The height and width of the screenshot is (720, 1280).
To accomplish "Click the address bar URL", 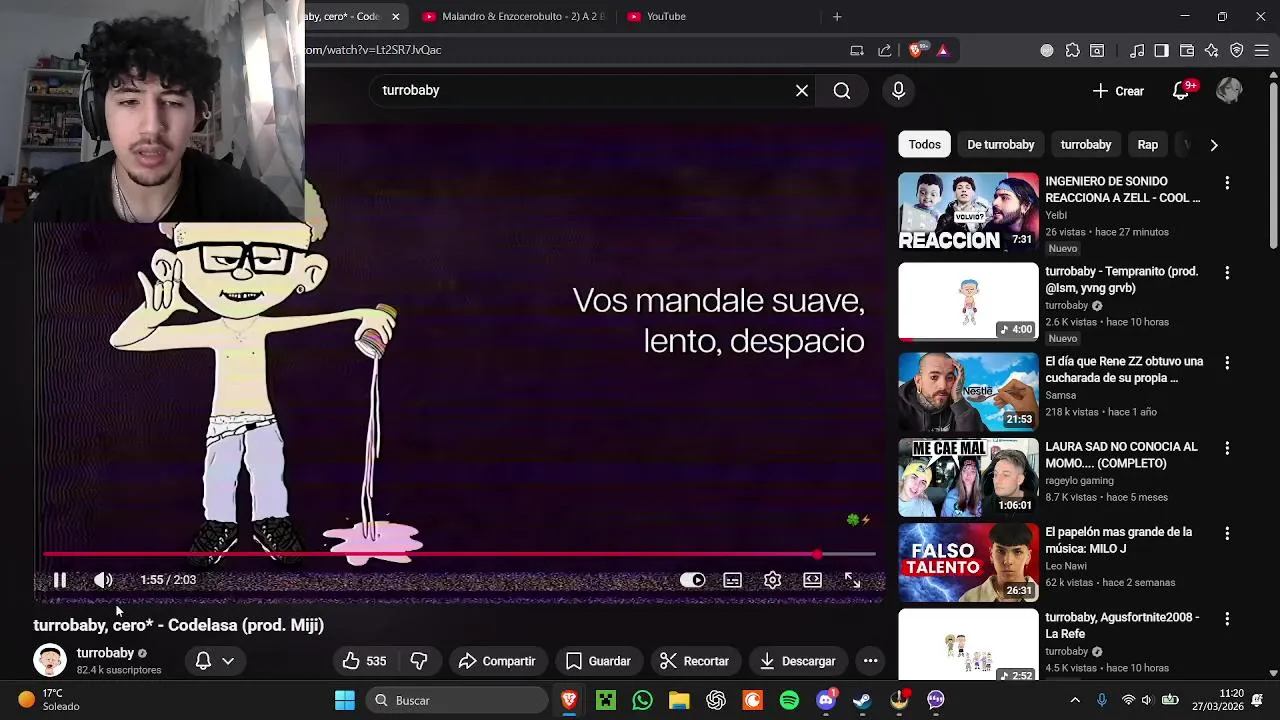I will pos(373,50).
